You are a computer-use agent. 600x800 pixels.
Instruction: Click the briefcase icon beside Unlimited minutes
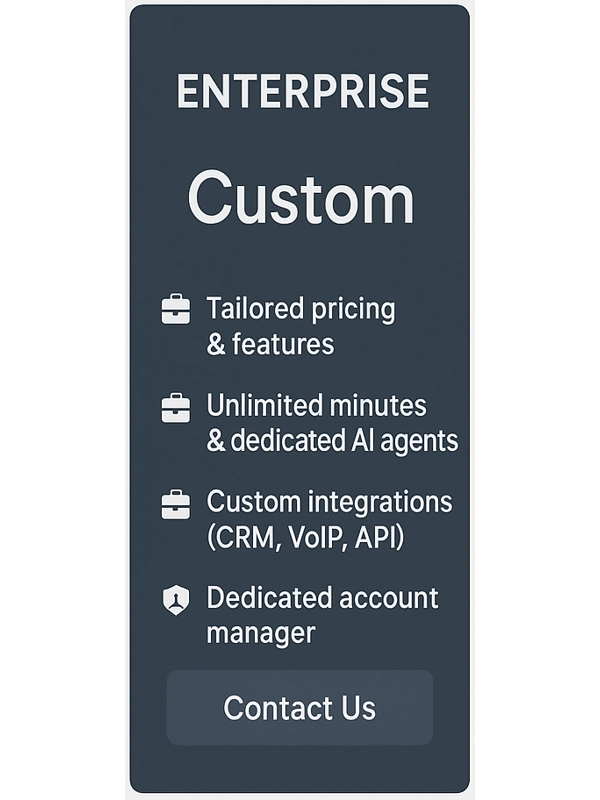click(x=176, y=407)
